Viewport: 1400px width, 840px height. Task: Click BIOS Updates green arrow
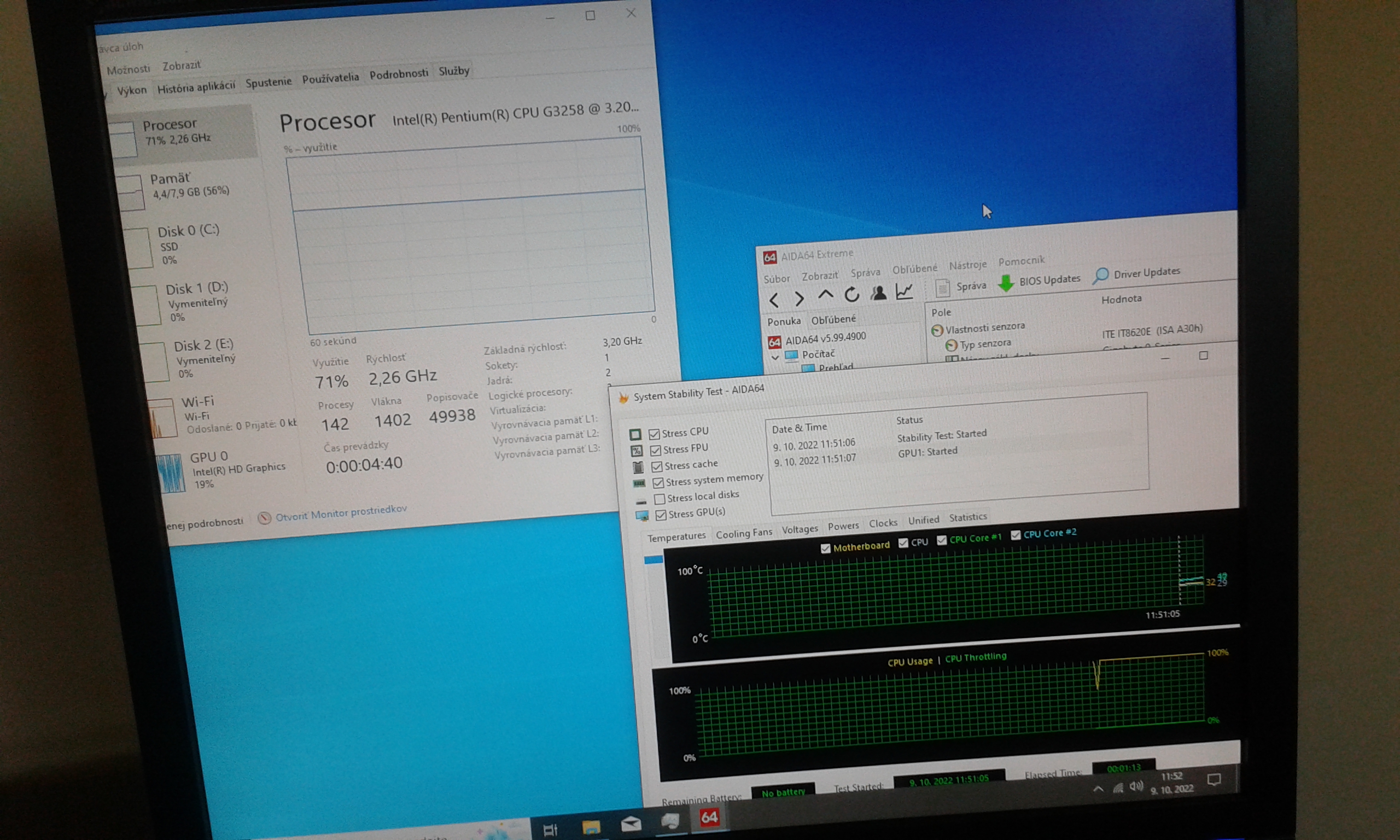point(1006,284)
